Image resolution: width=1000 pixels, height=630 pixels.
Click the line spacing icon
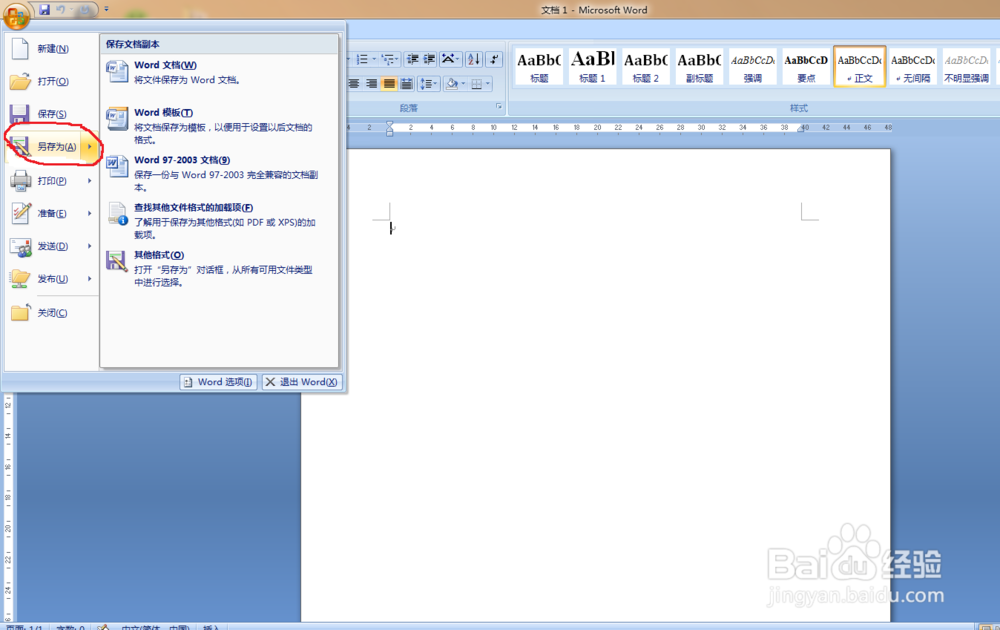click(425, 84)
